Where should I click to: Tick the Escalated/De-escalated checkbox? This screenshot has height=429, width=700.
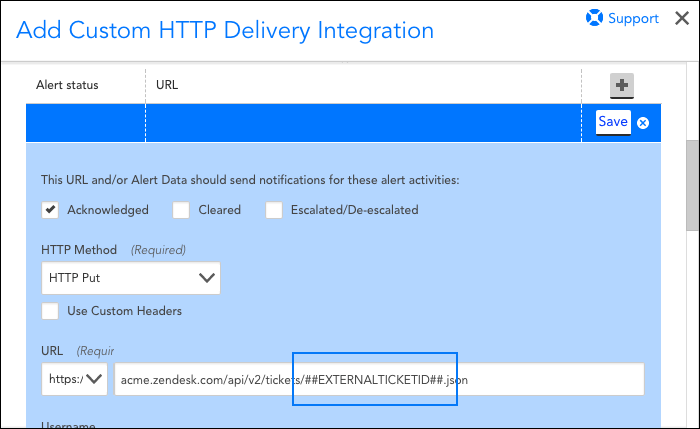tap(274, 209)
